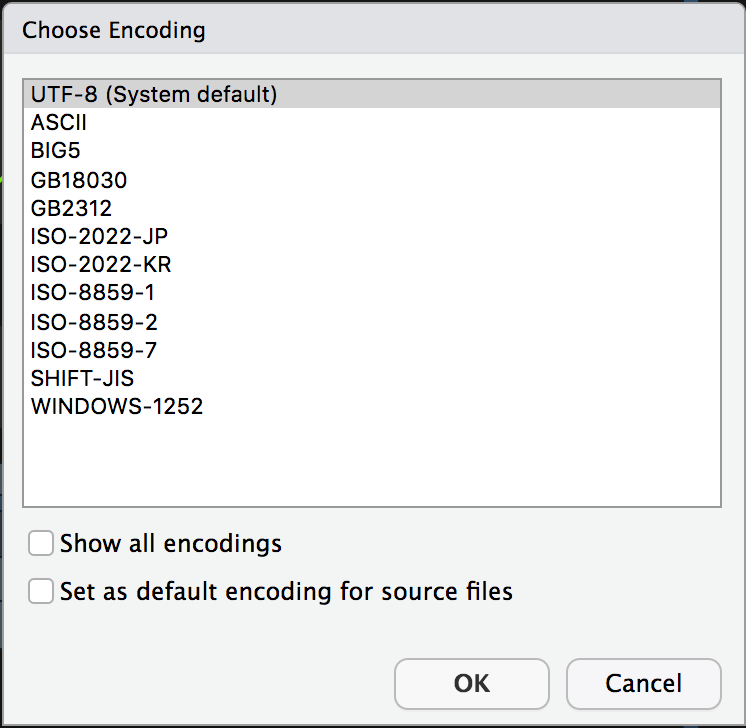Select the BIG5 encoding
This screenshot has width=746, height=728.
point(55,152)
